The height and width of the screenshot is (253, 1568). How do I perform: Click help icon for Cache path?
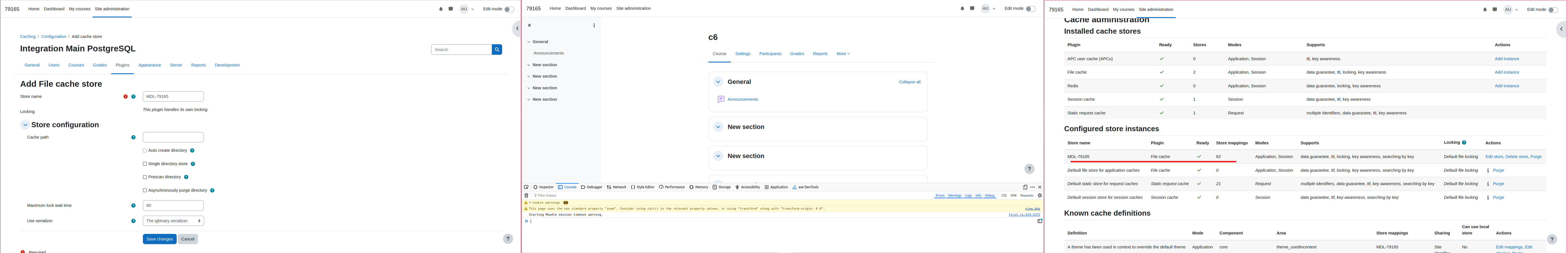pos(133,137)
